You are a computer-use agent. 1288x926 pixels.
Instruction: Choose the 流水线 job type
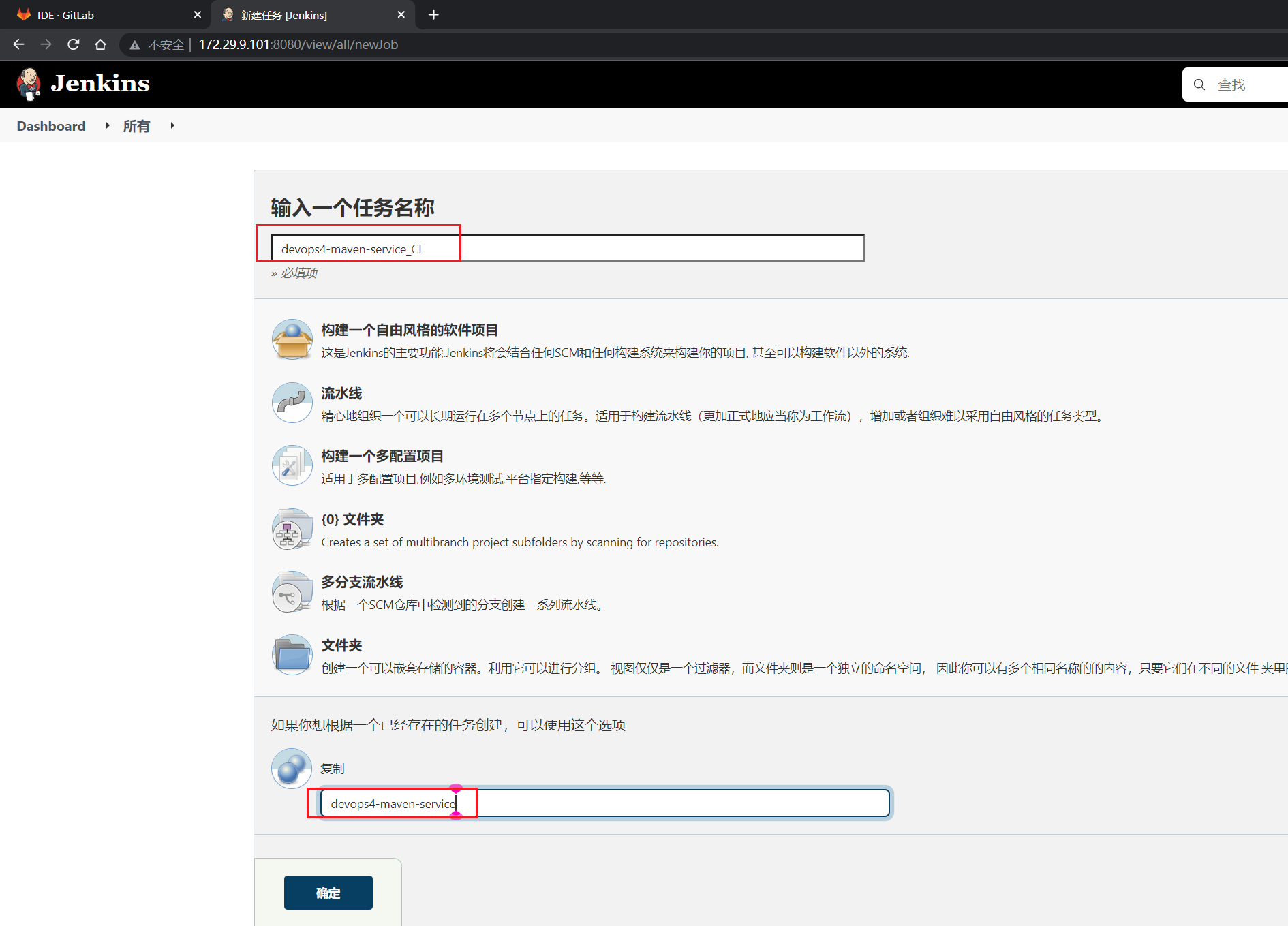click(x=341, y=393)
